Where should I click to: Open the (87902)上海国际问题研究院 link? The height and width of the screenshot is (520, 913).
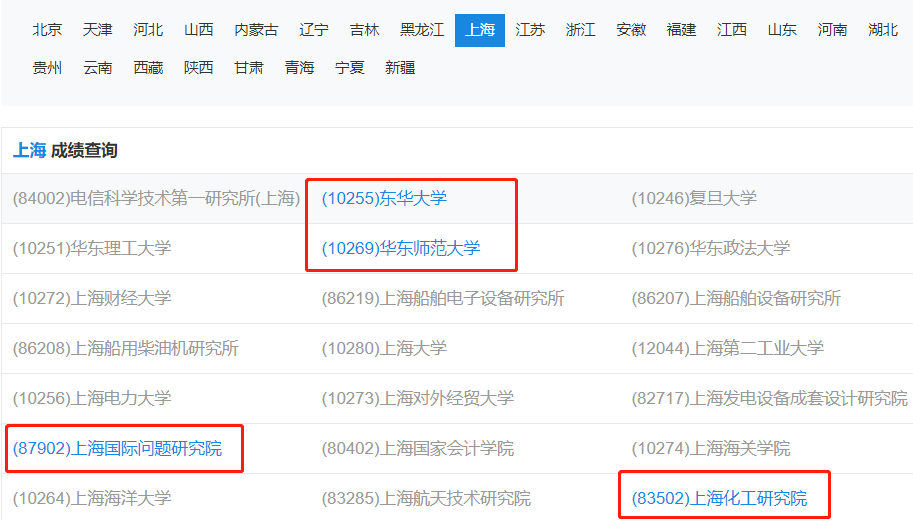pos(118,448)
